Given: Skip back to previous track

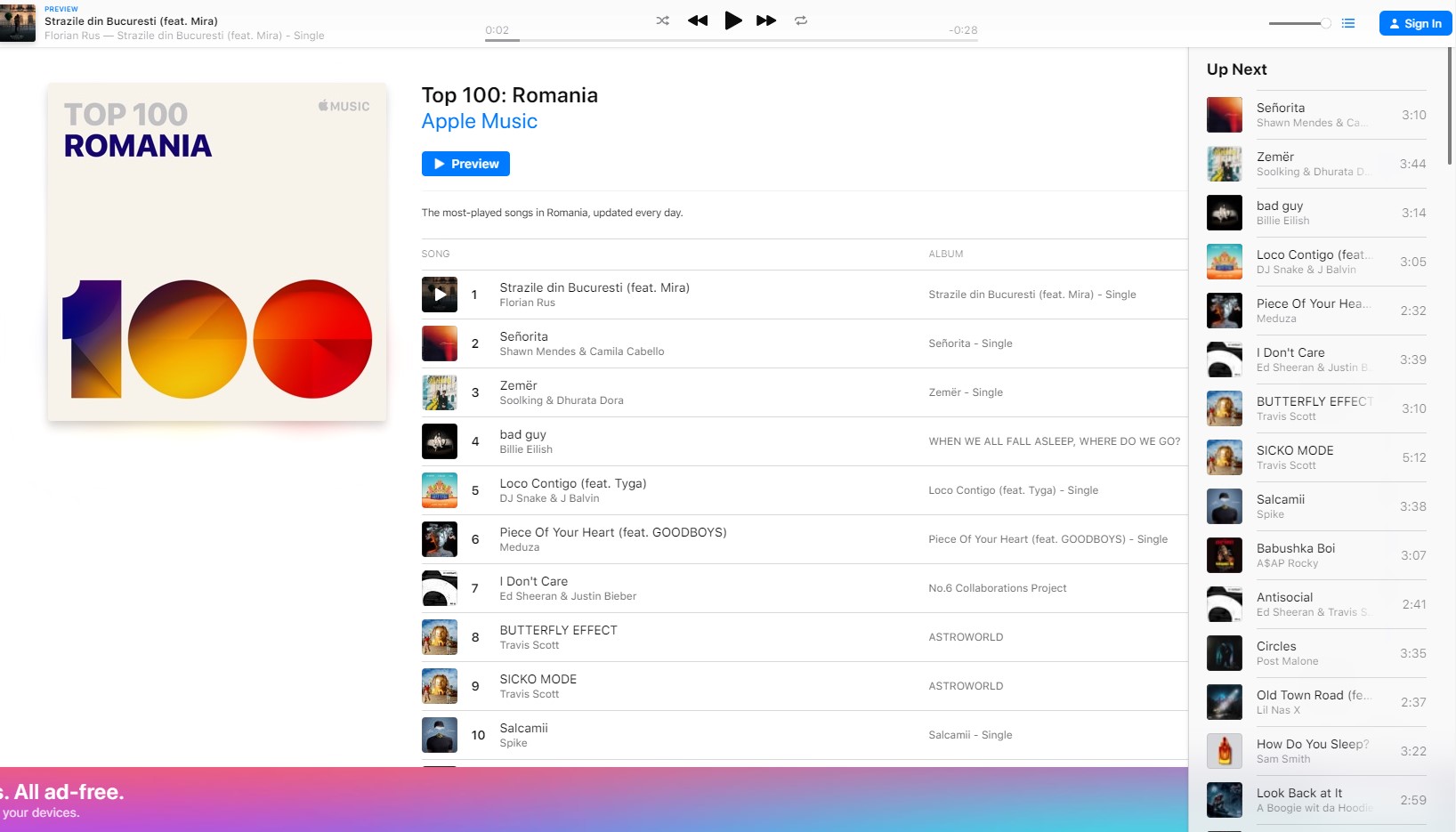Looking at the screenshot, I should [x=698, y=20].
